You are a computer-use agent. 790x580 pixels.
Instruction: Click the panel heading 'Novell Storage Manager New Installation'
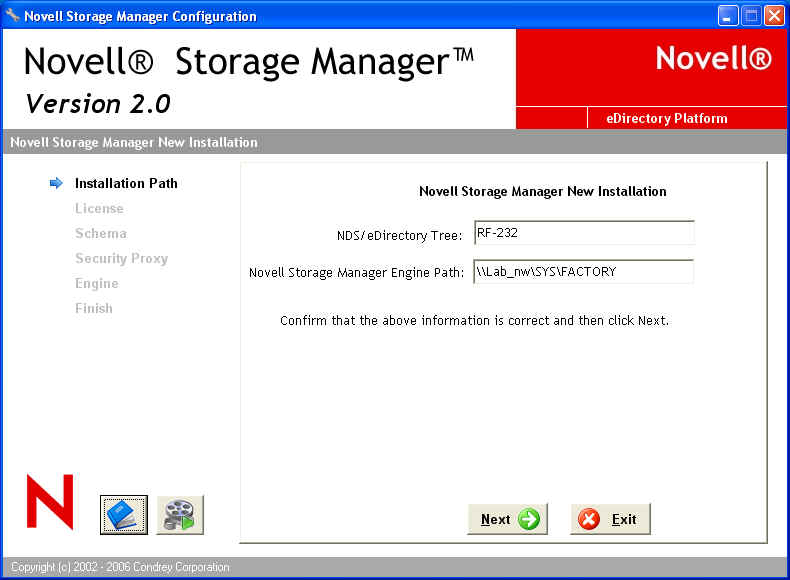pos(543,191)
